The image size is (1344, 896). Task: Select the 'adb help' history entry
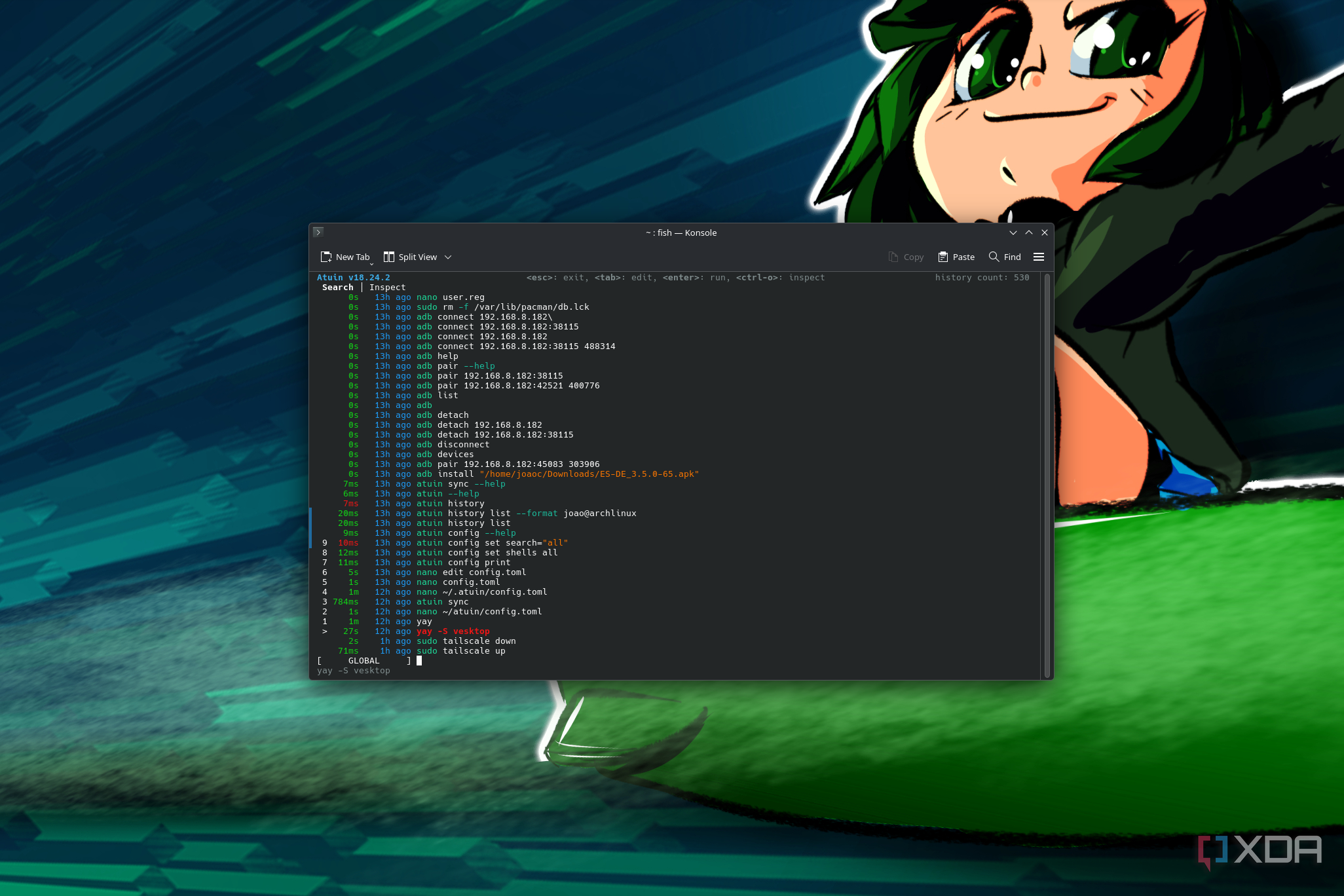[437, 356]
